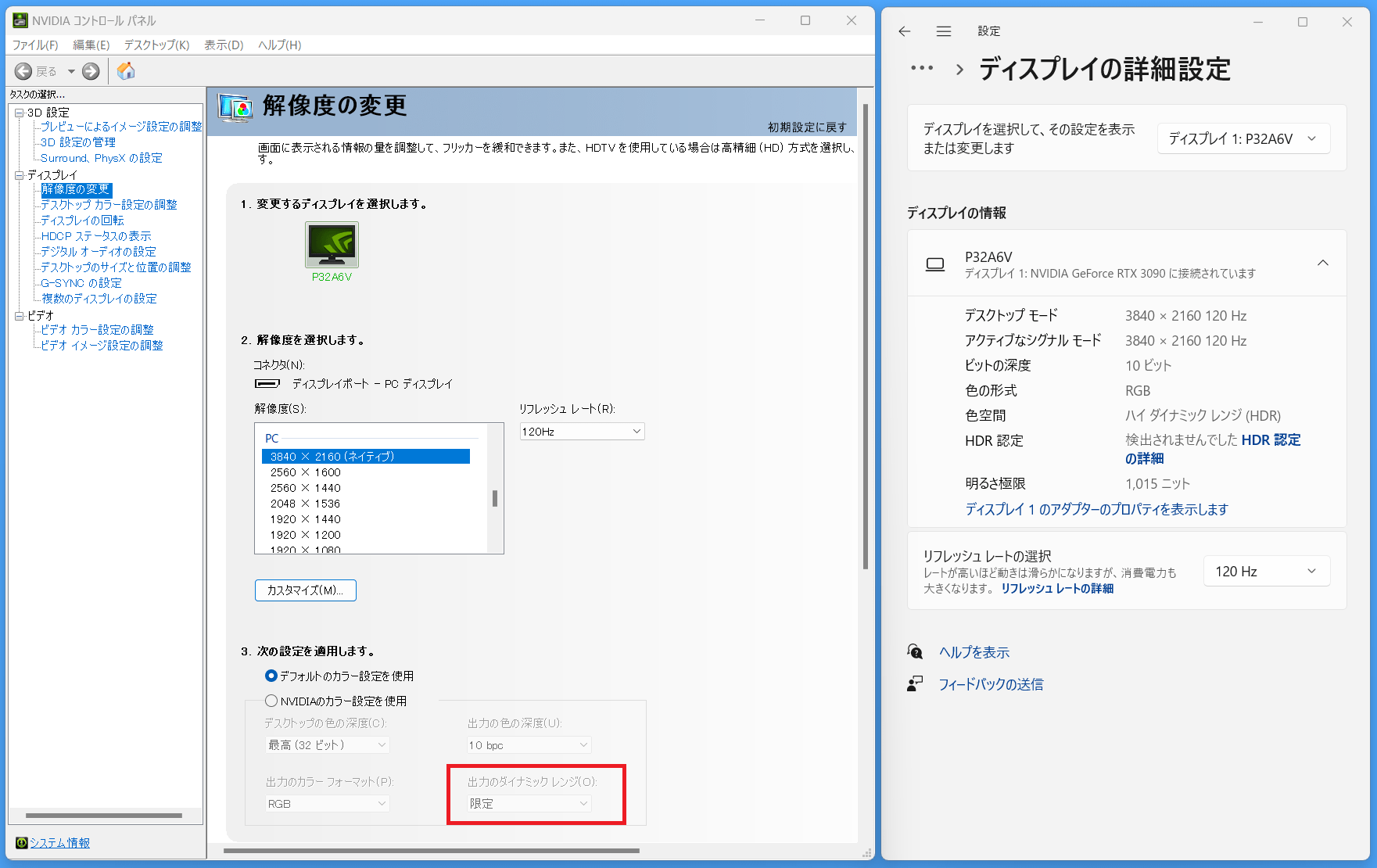Open システム情報 link

coord(59,842)
